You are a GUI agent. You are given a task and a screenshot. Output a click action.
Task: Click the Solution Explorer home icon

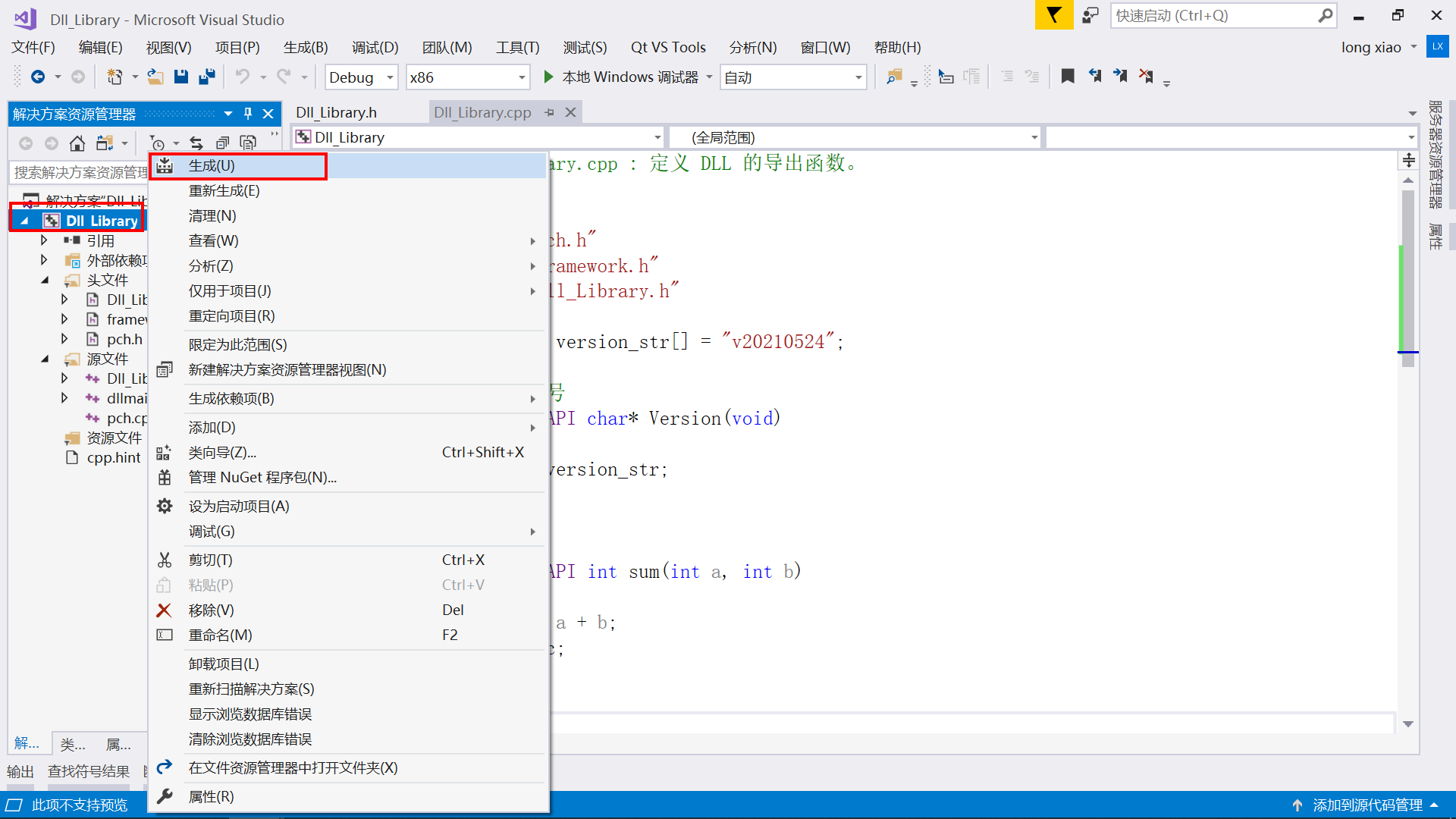click(77, 143)
